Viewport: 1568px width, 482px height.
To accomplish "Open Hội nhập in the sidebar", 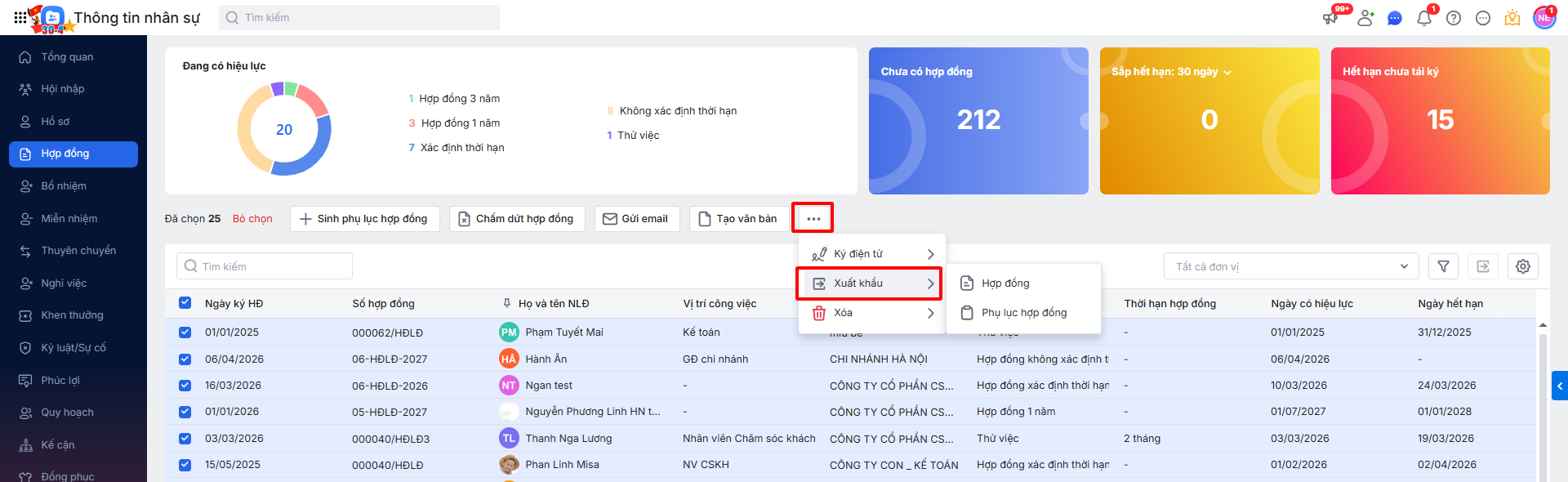I will click(x=73, y=89).
